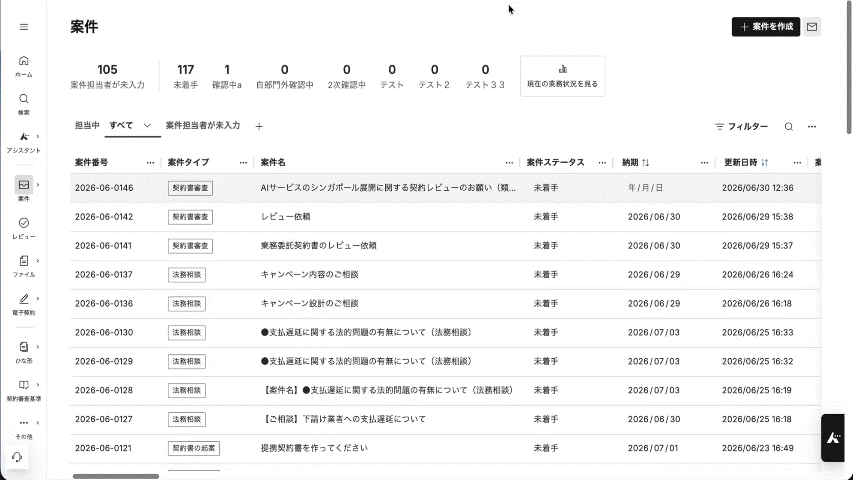
Task: Click date 2026/07/01 in row 2026-06-0121
Action: click(x=653, y=448)
